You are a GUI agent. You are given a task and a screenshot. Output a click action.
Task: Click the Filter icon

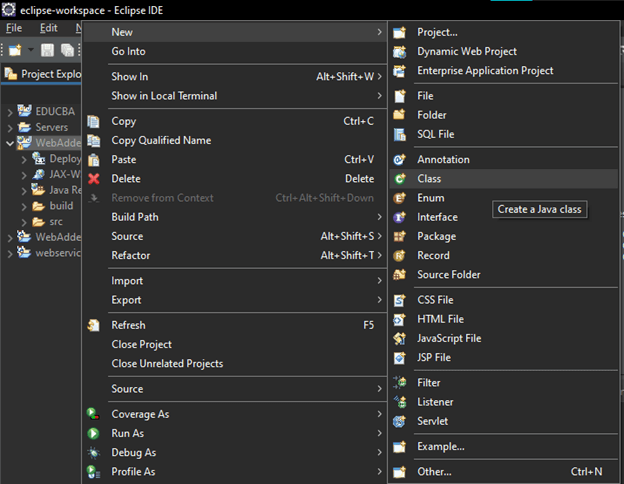[400, 383]
